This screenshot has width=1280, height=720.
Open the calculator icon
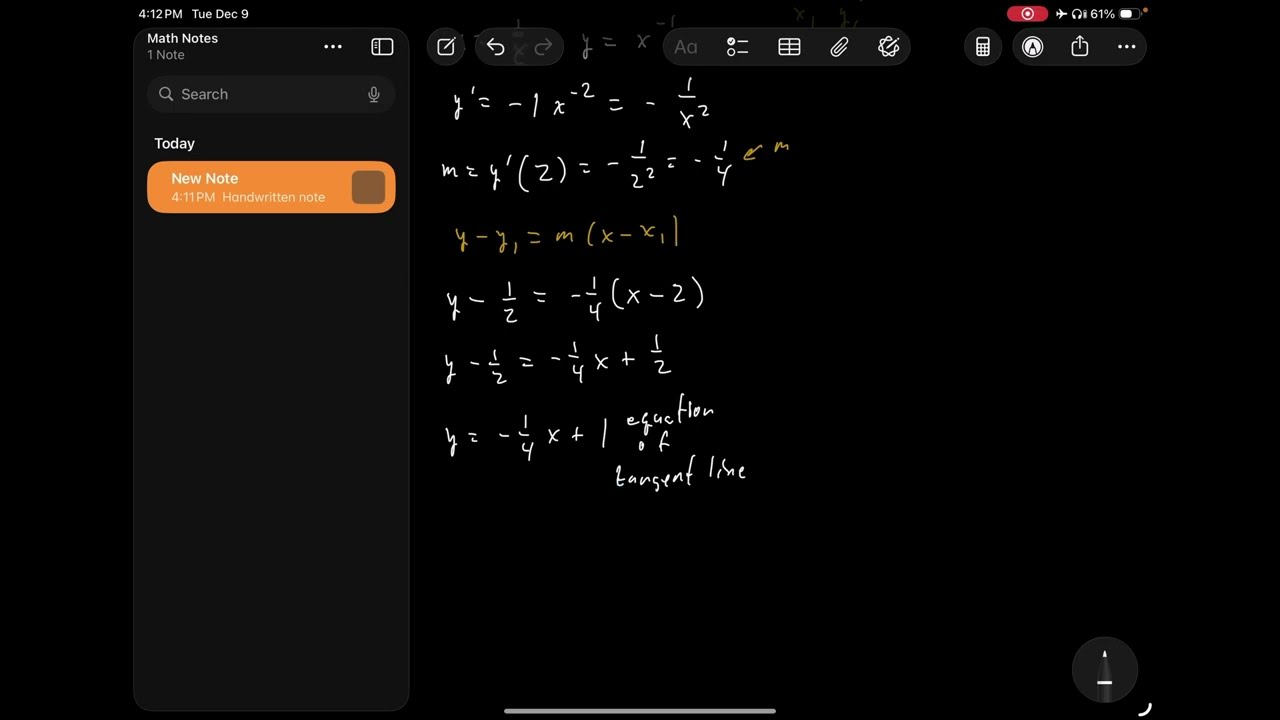[x=983, y=47]
